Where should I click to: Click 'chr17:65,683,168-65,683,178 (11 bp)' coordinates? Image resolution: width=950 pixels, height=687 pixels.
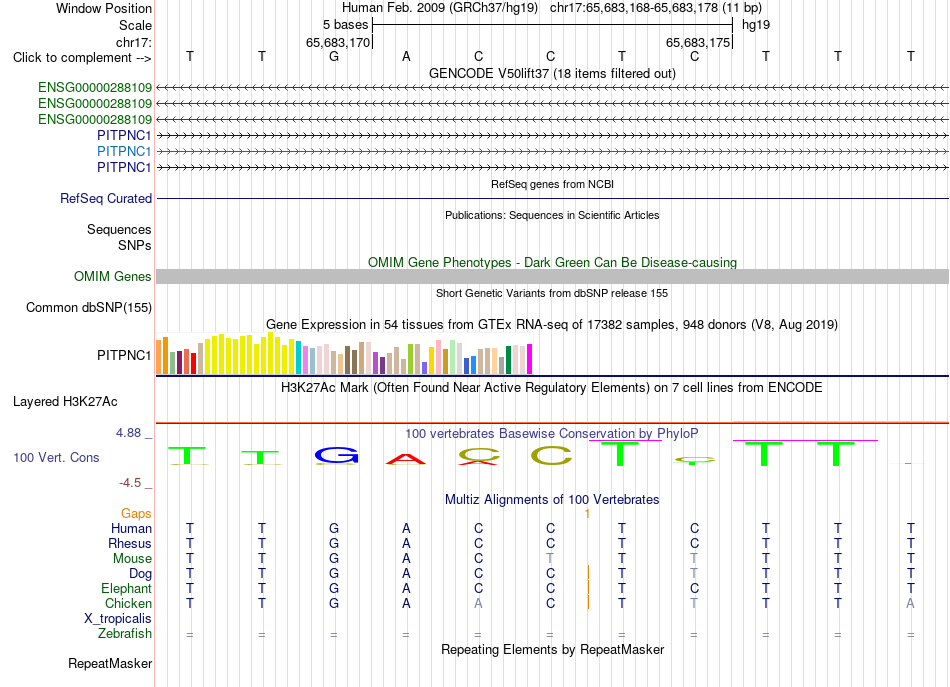click(656, 8)
